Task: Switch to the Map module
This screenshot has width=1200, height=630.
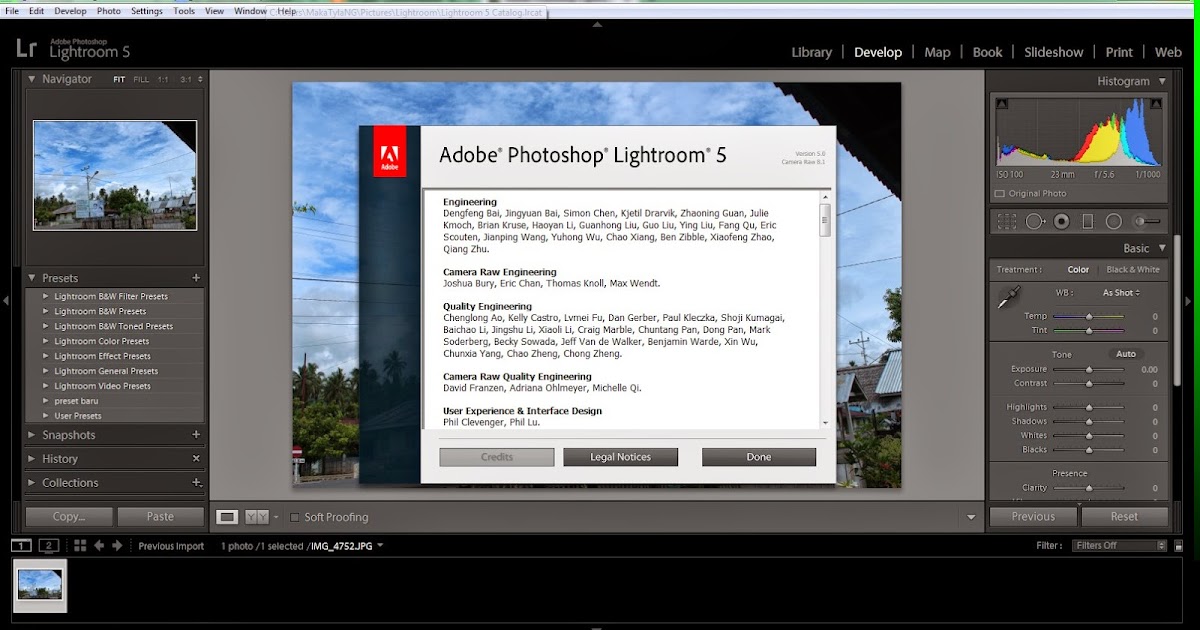Action: (x=937, y=52)
